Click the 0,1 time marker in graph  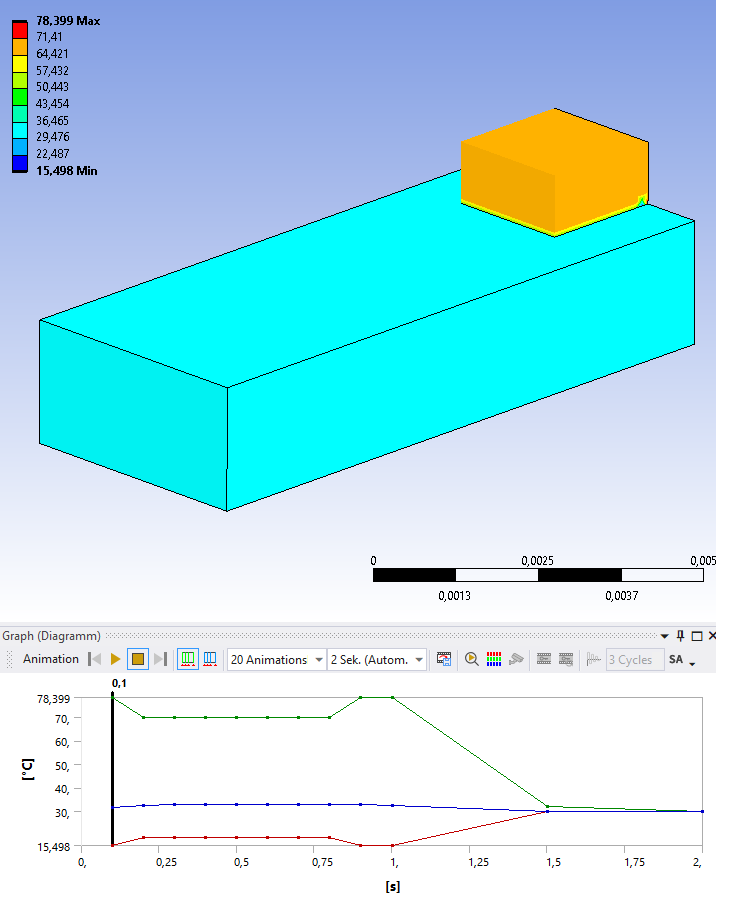point(119,683)
